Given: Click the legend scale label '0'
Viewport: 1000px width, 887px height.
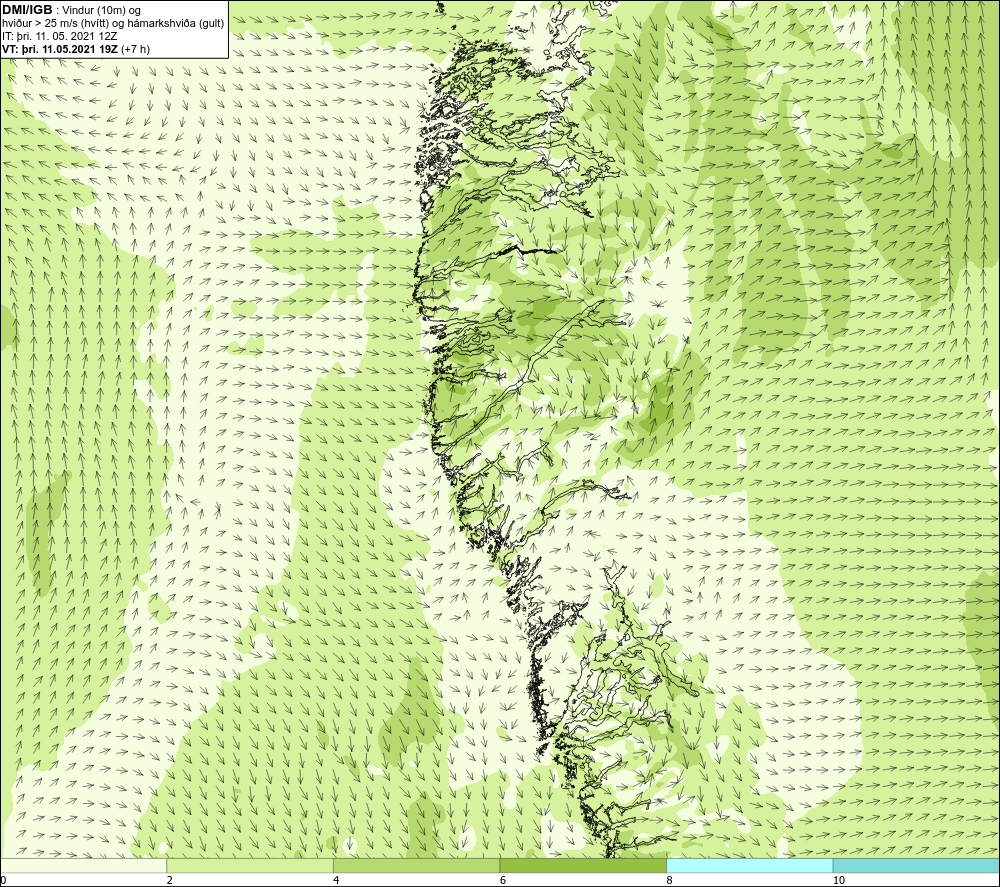Looking at the screenshot, I should (3, 880).
